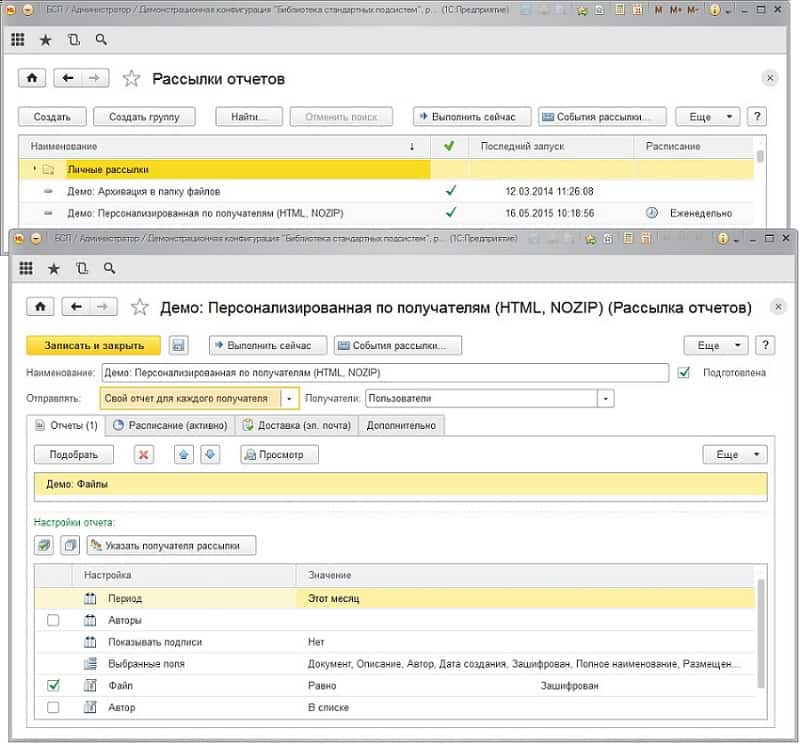800x744 pixels.
Task: Click the Создать группу button
Action: (x=144, y=117)
